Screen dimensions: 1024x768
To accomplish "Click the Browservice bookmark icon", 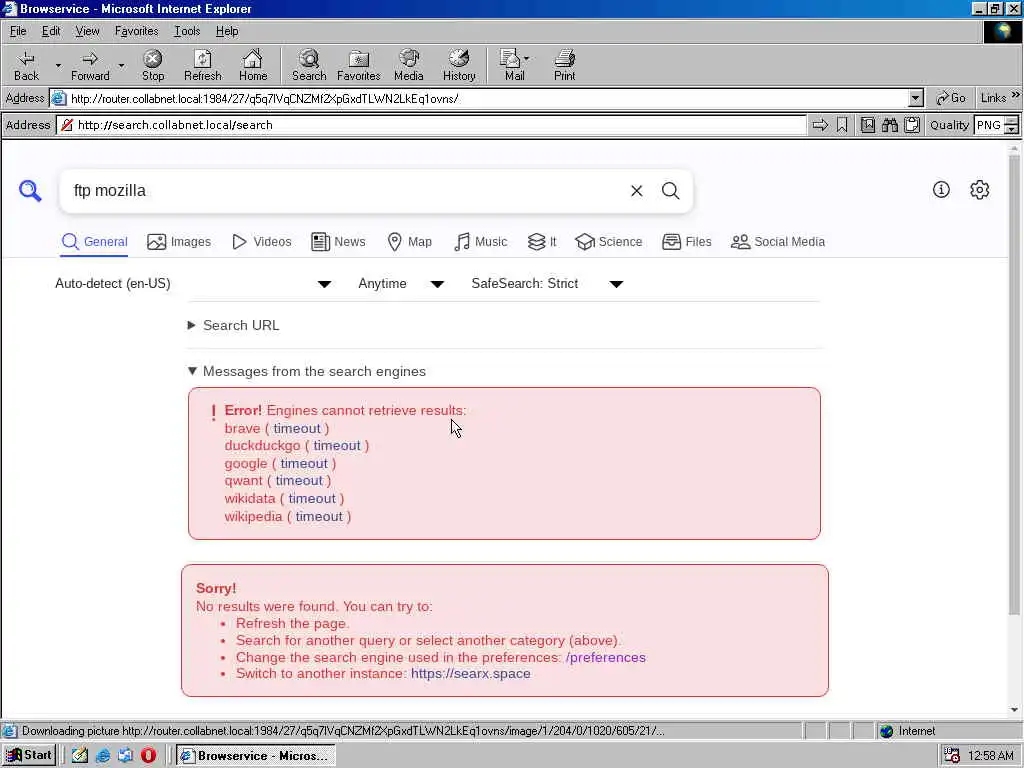I will coord(842,125).
